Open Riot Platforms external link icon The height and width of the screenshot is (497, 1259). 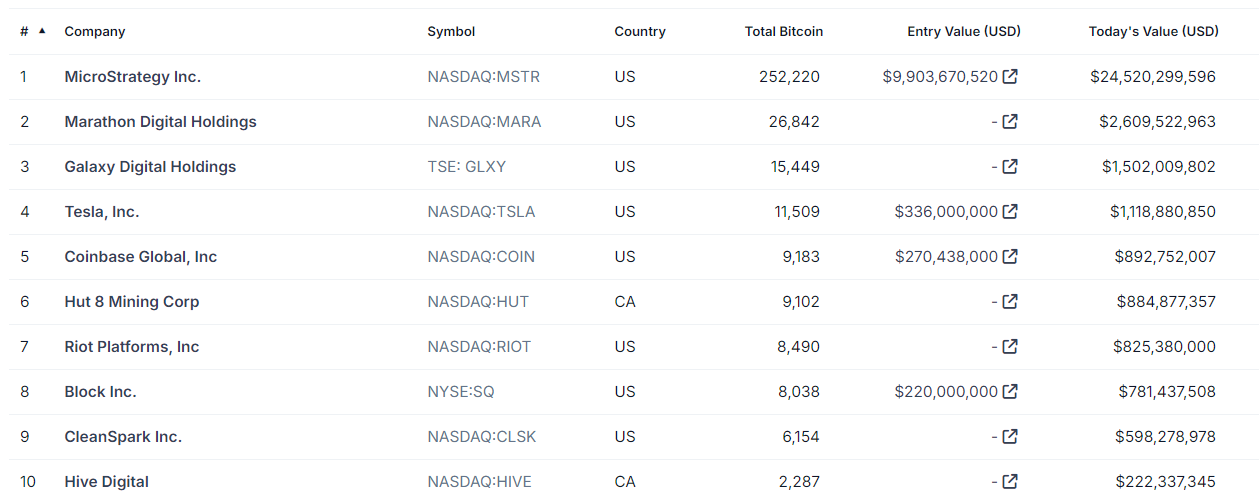point(1010,347)
